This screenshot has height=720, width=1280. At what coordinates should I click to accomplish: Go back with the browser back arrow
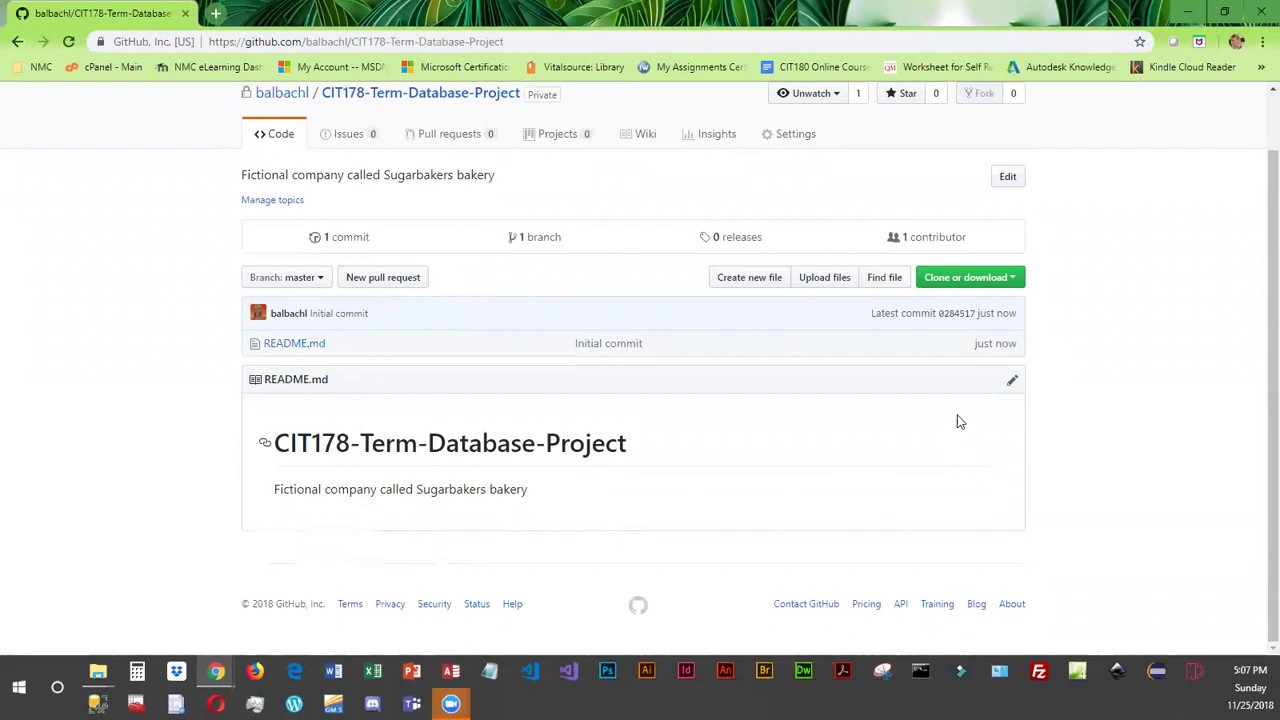[x=17, y=42]
